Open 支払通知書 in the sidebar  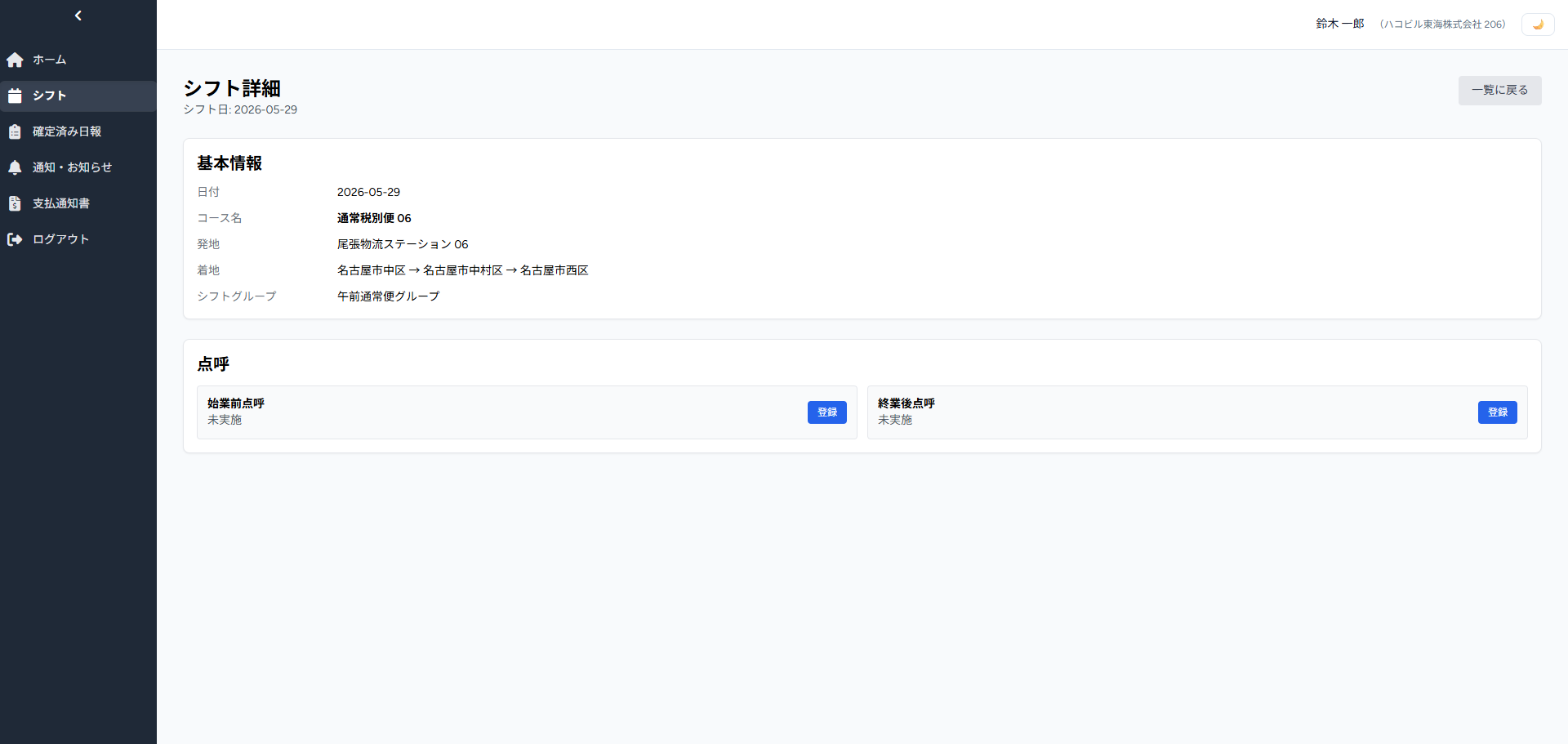click(78, 203)
